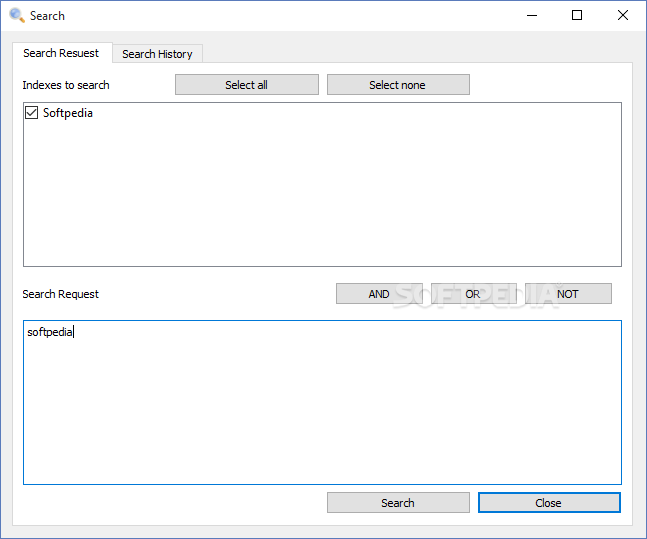Image resolution: width=647 pixels, height=539 pixels.
Task: Close the window using the title bar X
Action: (x=623, y=16)
